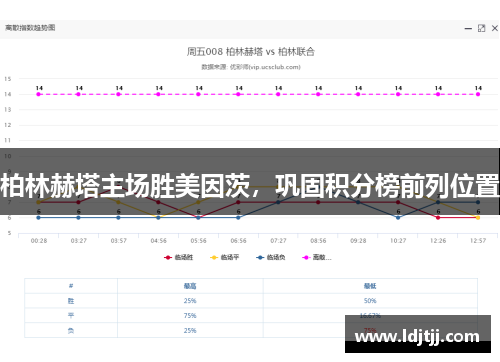Click the 09:28 x-axis time label

coord(358,241)
